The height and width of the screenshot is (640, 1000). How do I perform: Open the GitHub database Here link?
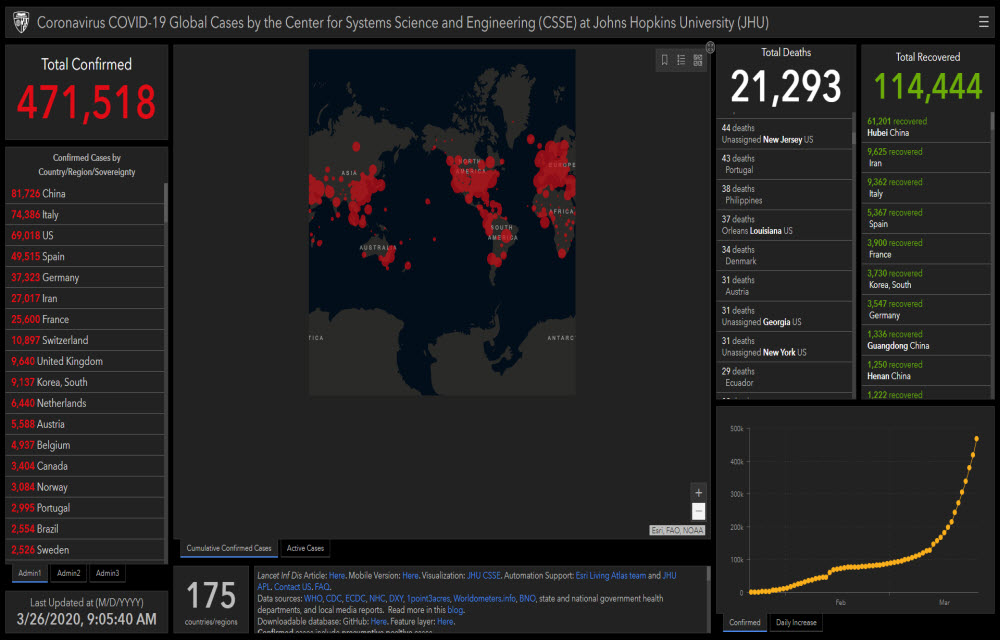(x=378, y=622)
